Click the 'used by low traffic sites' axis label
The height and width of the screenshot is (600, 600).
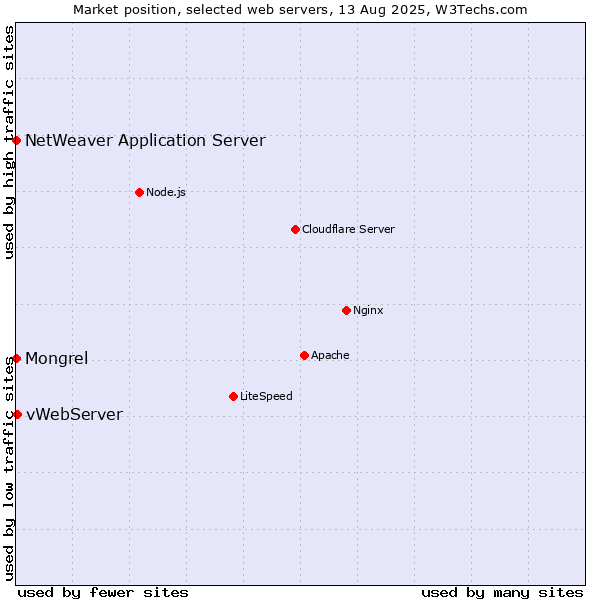[8, 469]
